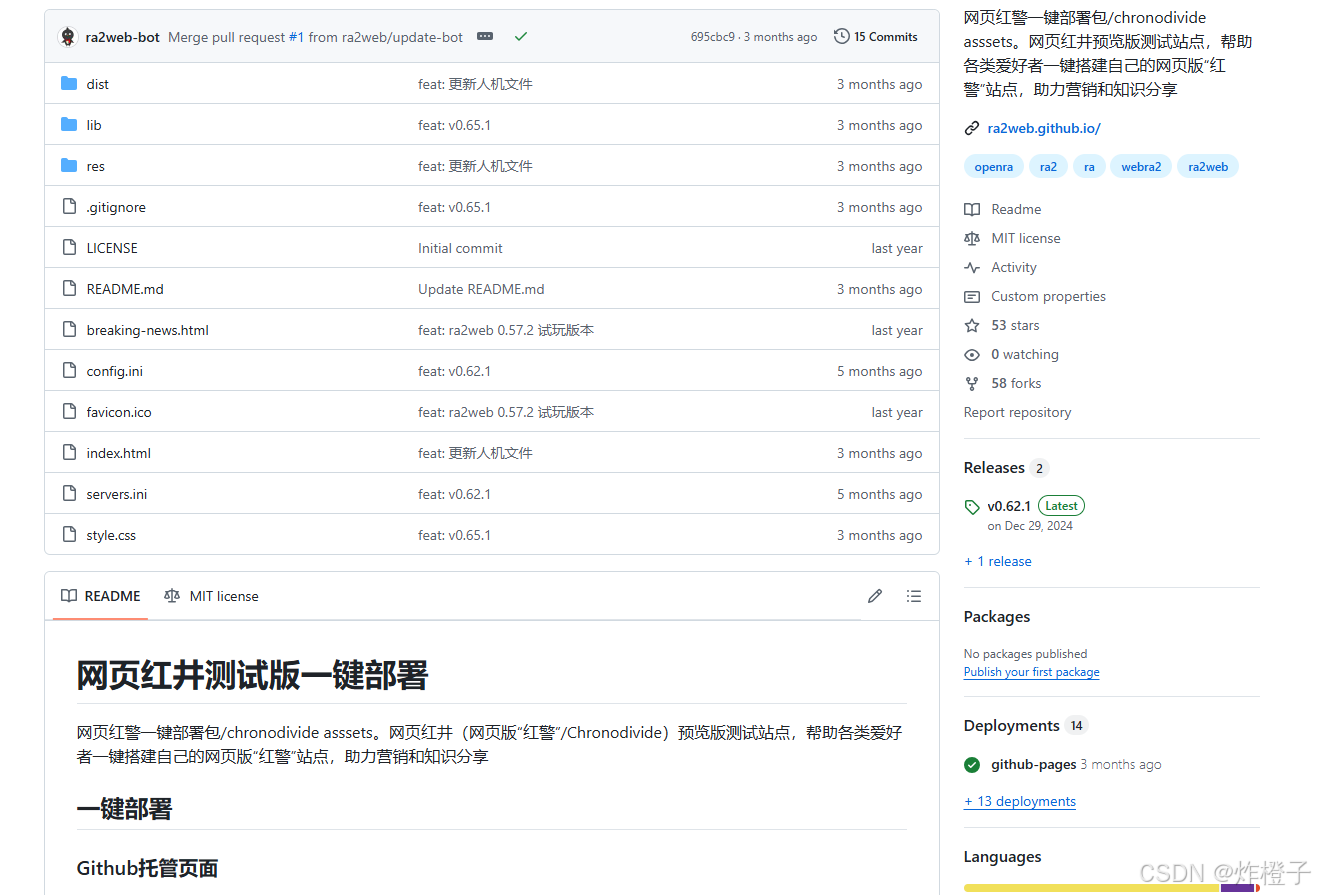Image resolution: width=1325 pixels, height=895 pixels.
Task: Open the README.md file name
Action: point(125,289)
